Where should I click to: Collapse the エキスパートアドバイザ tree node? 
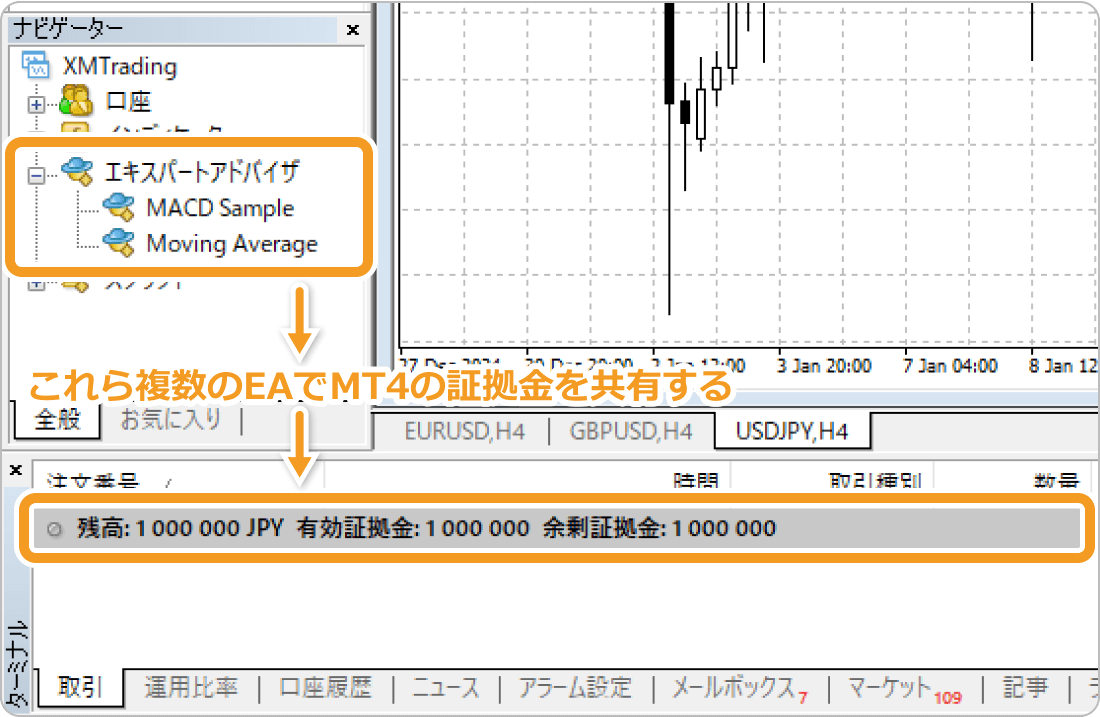(36, 175)
